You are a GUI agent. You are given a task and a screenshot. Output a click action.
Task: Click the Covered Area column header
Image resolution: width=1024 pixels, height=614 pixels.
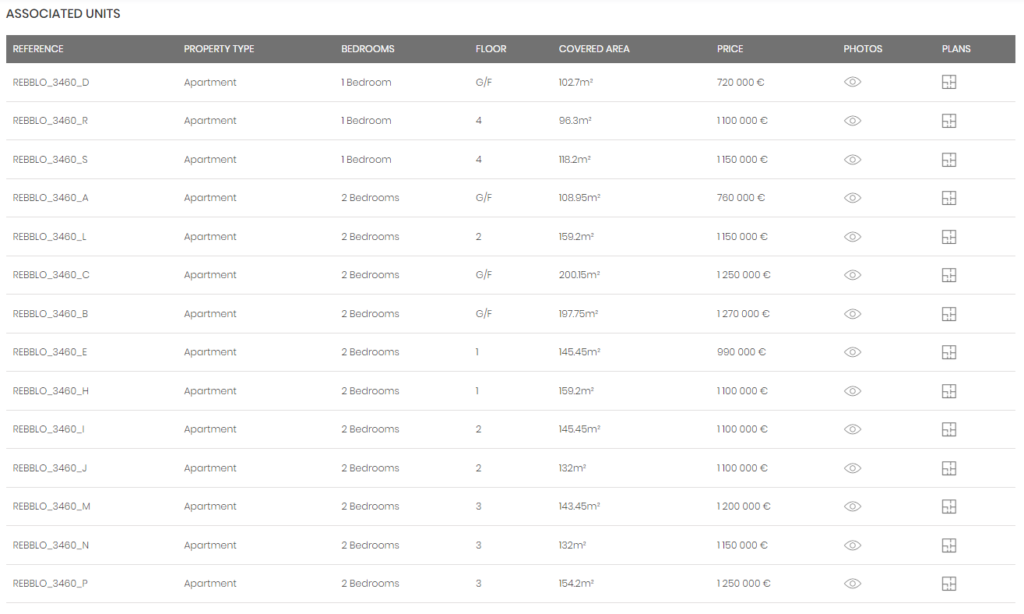click(594, 49)
